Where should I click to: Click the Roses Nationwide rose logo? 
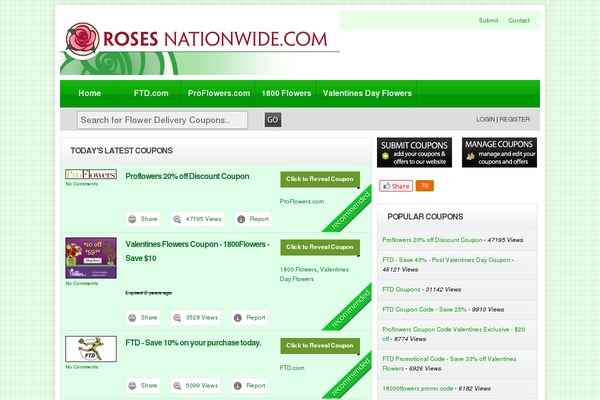click(x=83, y=39)
